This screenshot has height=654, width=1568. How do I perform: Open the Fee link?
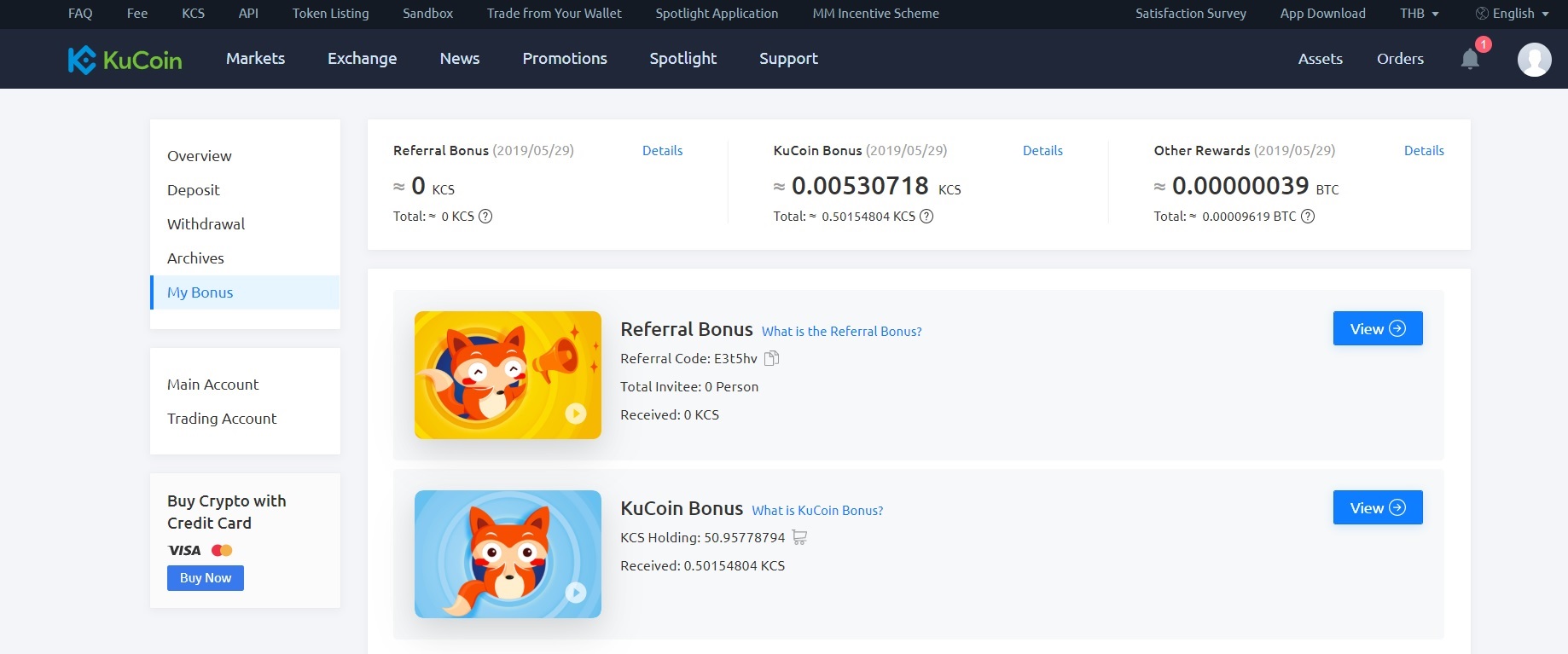pyautogui.click(x=137, y=14)
